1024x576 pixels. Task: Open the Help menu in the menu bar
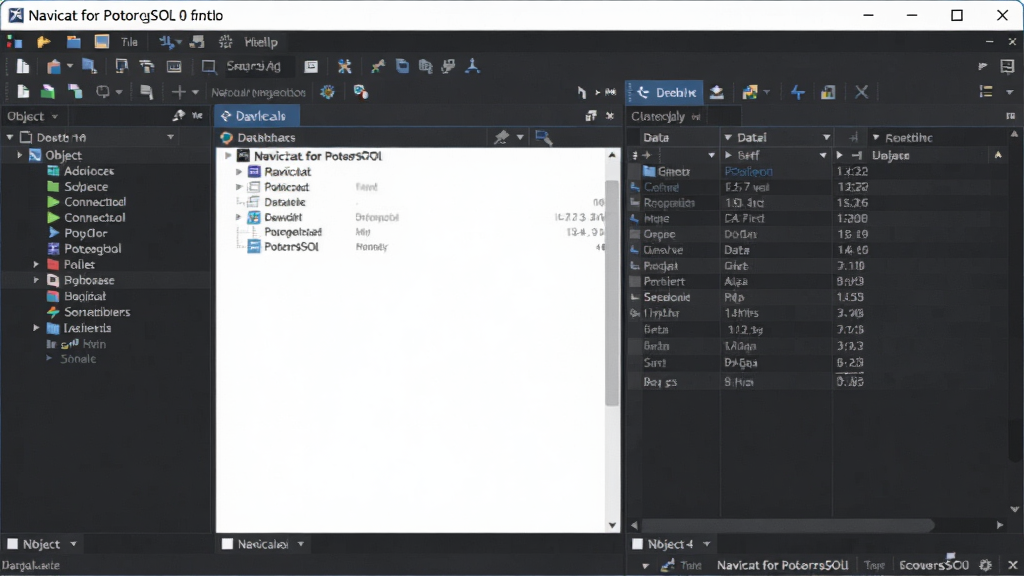[261, 42]
